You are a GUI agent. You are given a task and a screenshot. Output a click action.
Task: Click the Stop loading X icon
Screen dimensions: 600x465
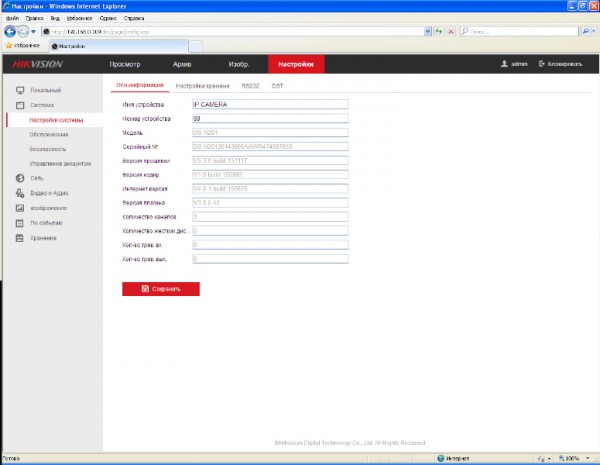[x=451, y=31]
